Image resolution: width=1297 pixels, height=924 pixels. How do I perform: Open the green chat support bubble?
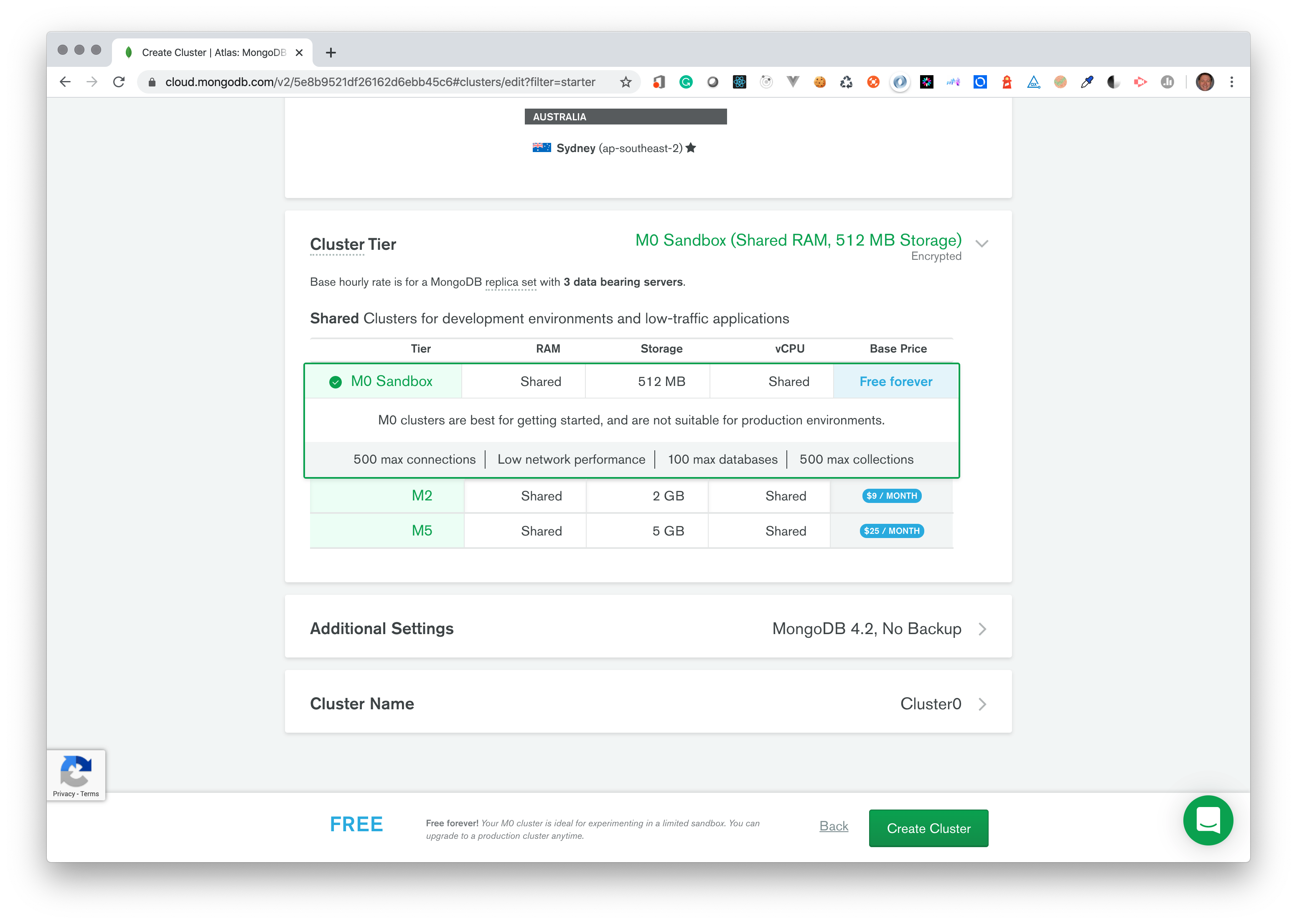1208,820
